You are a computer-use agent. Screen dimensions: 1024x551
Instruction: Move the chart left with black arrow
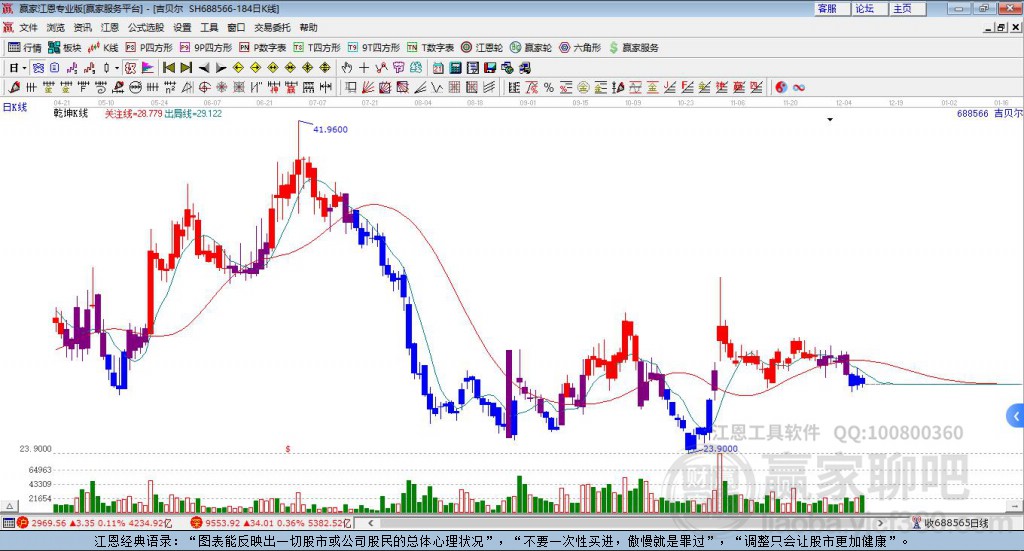pyautogui.click(x=204, y=68)
